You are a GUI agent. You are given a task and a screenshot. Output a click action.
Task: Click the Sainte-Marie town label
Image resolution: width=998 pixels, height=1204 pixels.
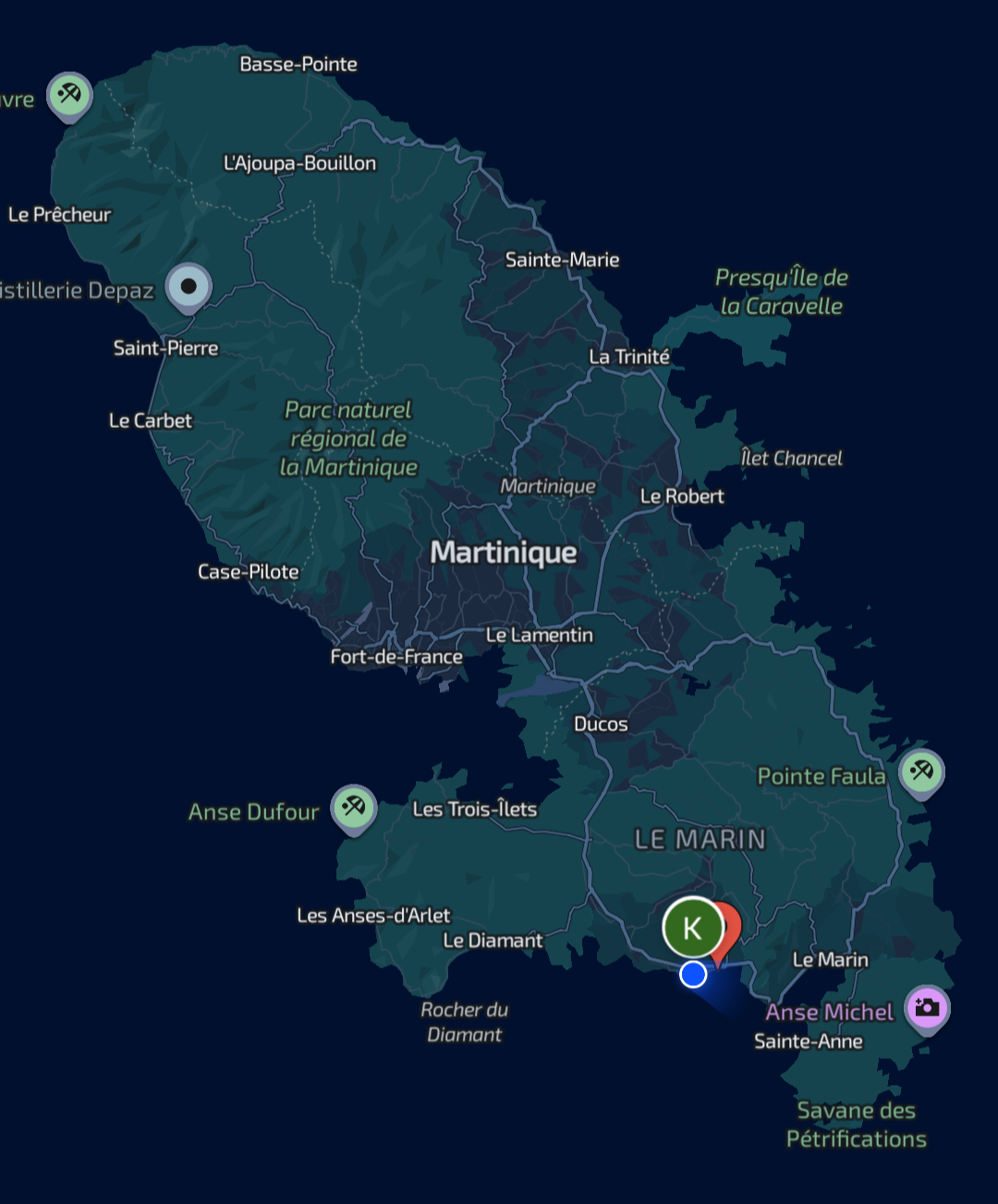(562, 260)
